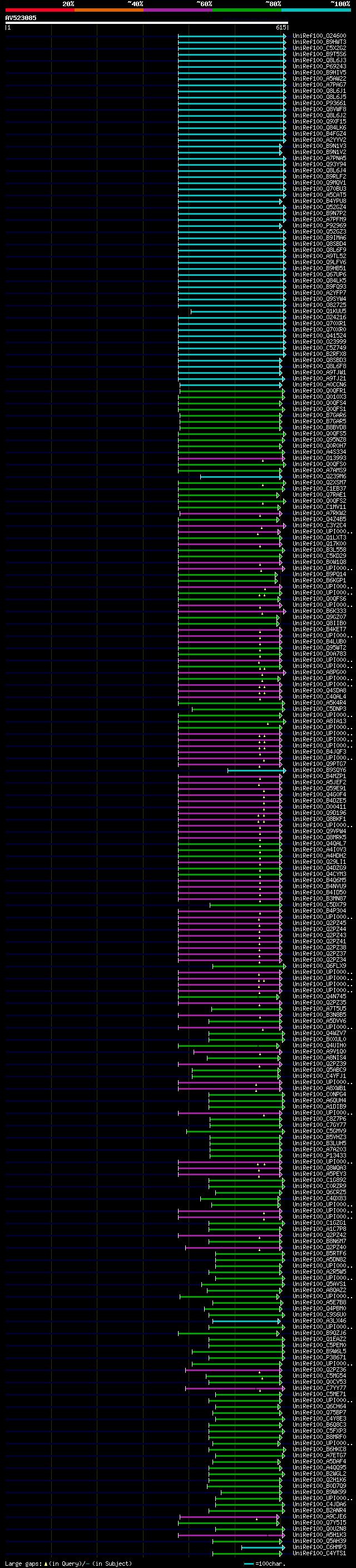Click the short cyan bar for UniRef100_C6HMP3
The height and width of the screenshot is (1568, 356).
pyautogui.click(x=264, y=1548)
